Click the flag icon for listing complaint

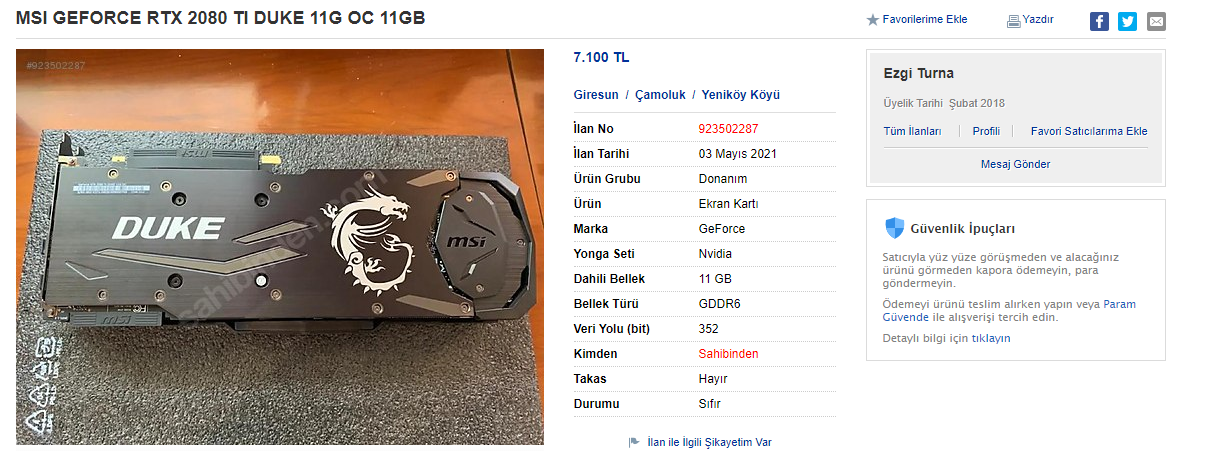[634, 442]
